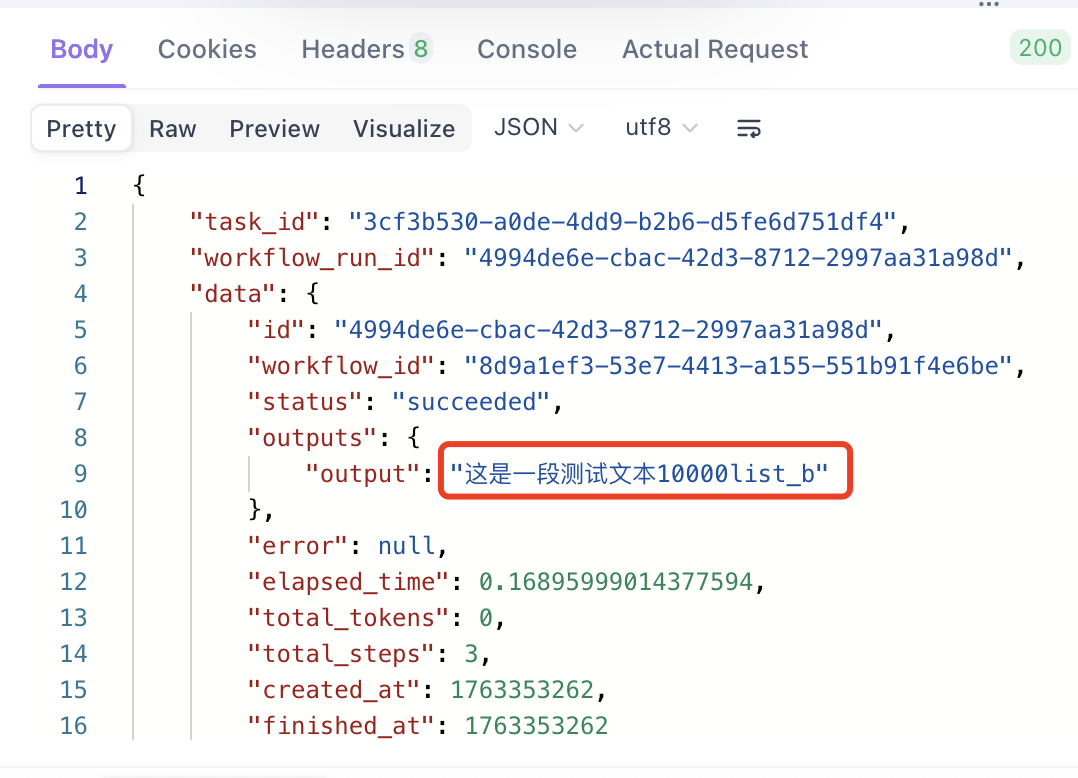
Task: Click the highlighted output value text
Action: click(x=639, y=474)
